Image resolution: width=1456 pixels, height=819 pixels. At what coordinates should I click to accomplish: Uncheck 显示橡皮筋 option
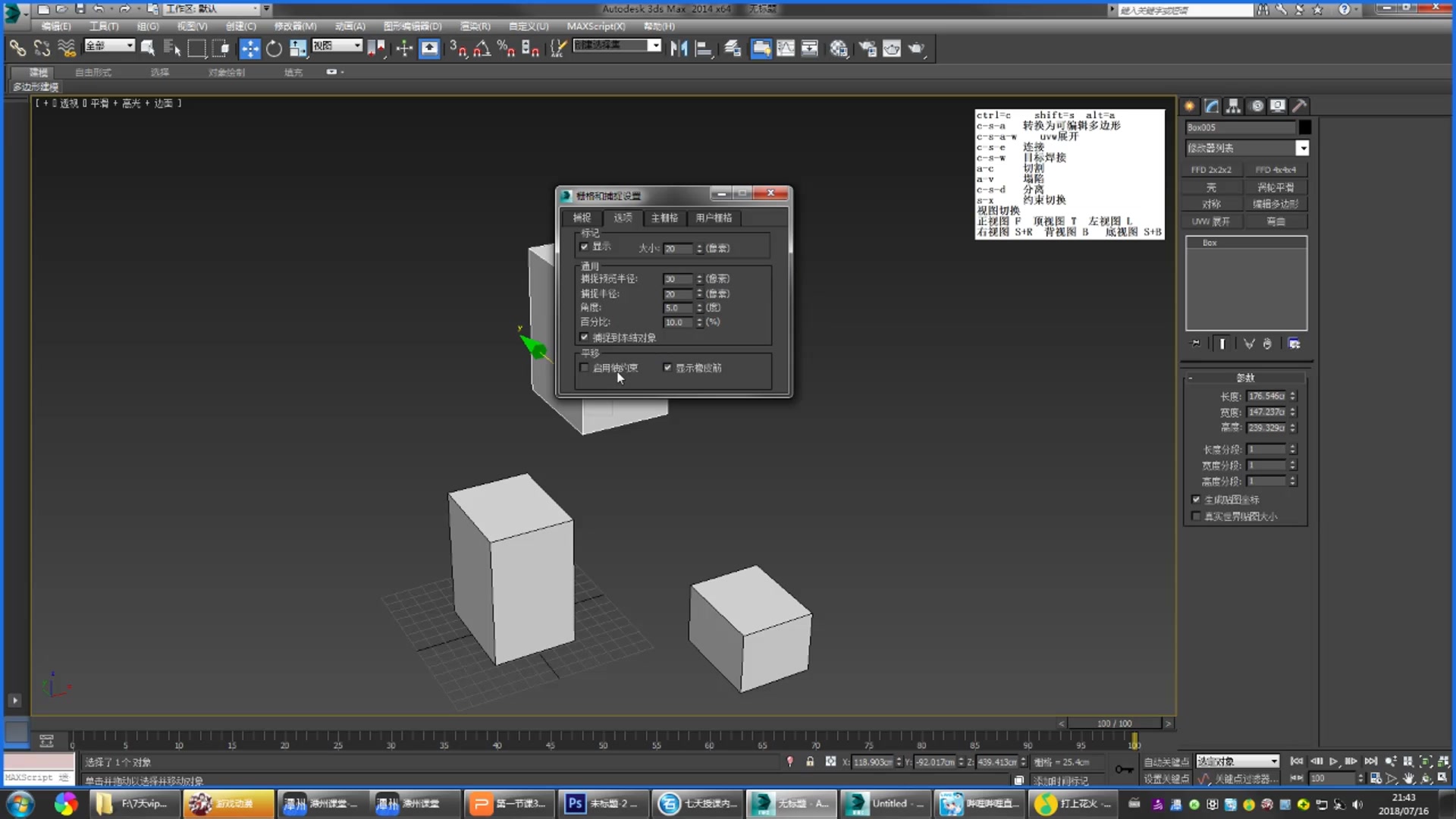click(667, 368)
